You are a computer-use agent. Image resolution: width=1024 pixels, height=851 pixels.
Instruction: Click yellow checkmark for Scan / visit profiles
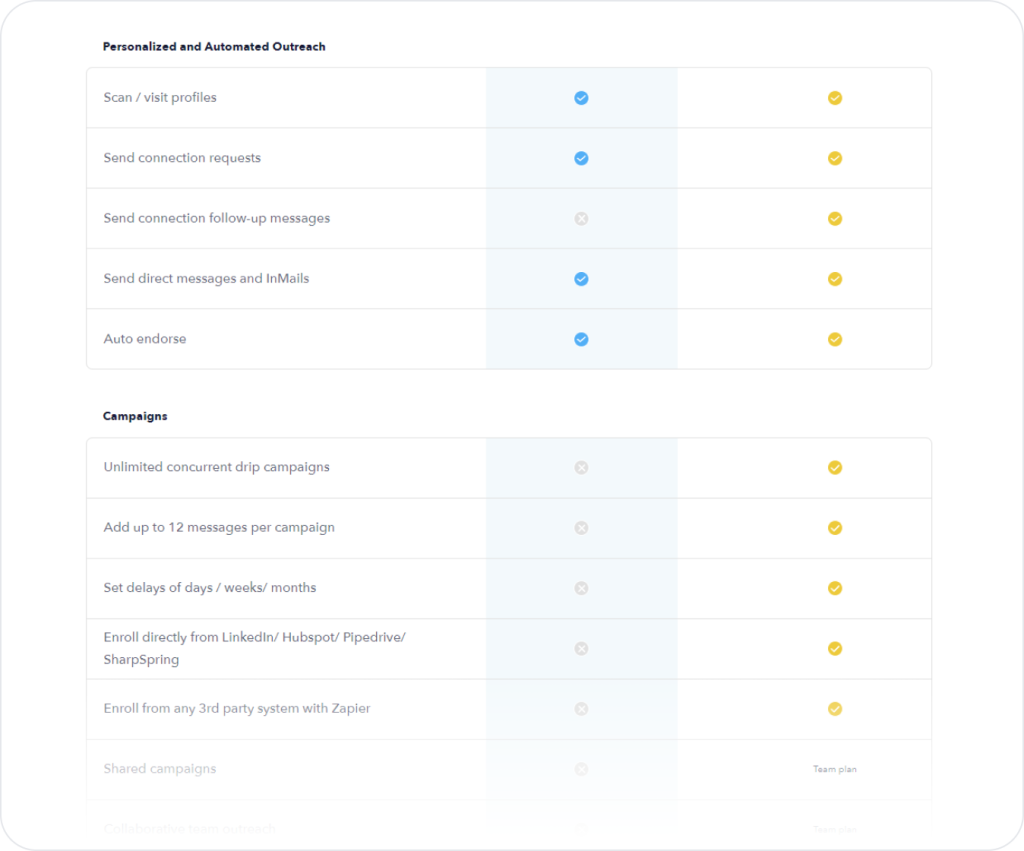834,98
